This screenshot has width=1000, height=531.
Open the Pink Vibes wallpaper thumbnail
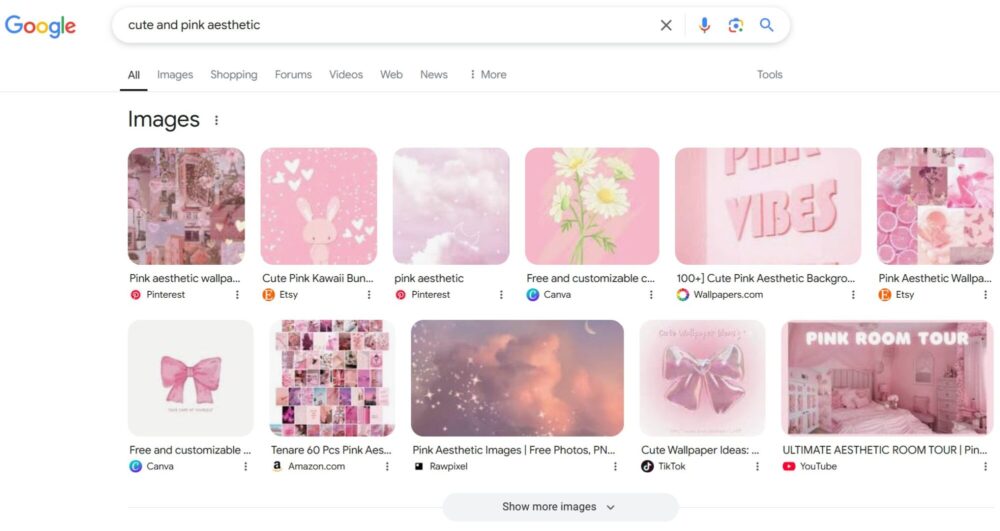click(767, 206)
